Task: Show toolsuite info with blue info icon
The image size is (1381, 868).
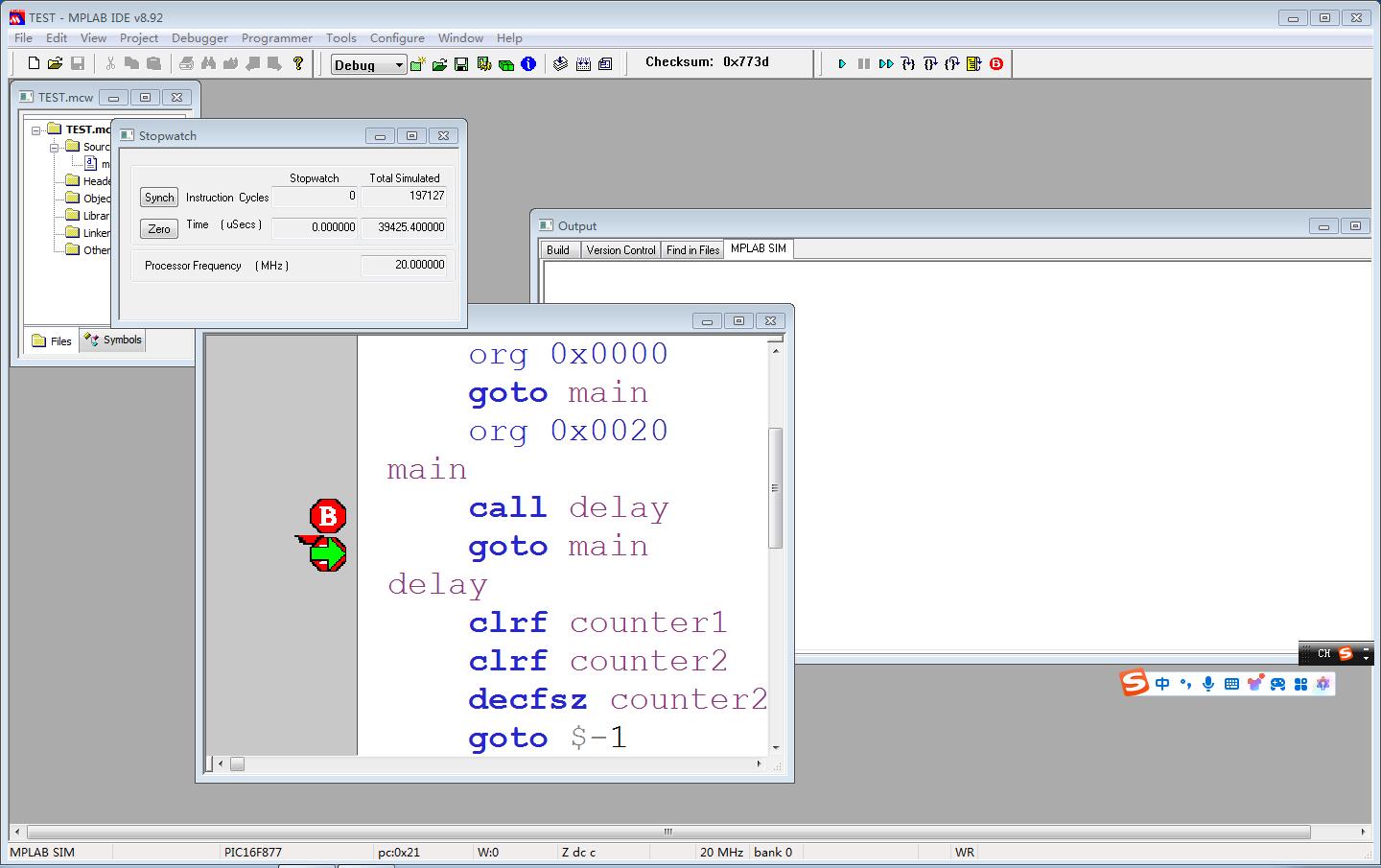Action: pyautogui.click(x=527, y=64)
